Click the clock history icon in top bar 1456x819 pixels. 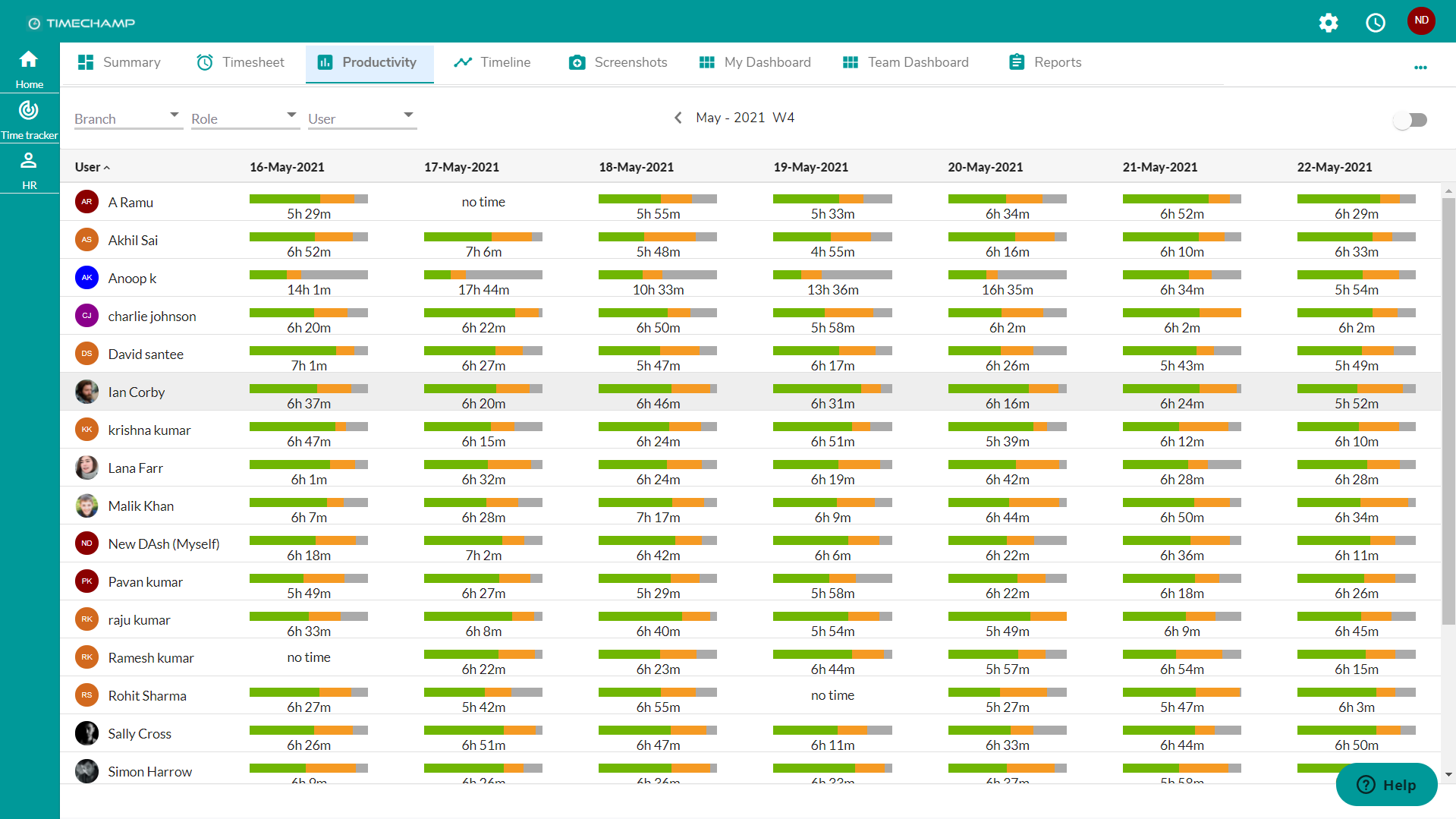[1376, 23]
